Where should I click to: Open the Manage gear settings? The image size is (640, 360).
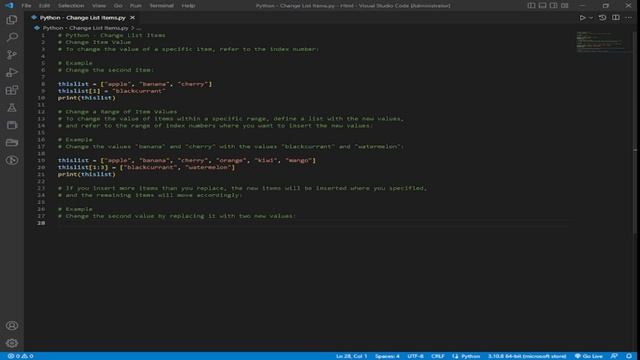12,343
